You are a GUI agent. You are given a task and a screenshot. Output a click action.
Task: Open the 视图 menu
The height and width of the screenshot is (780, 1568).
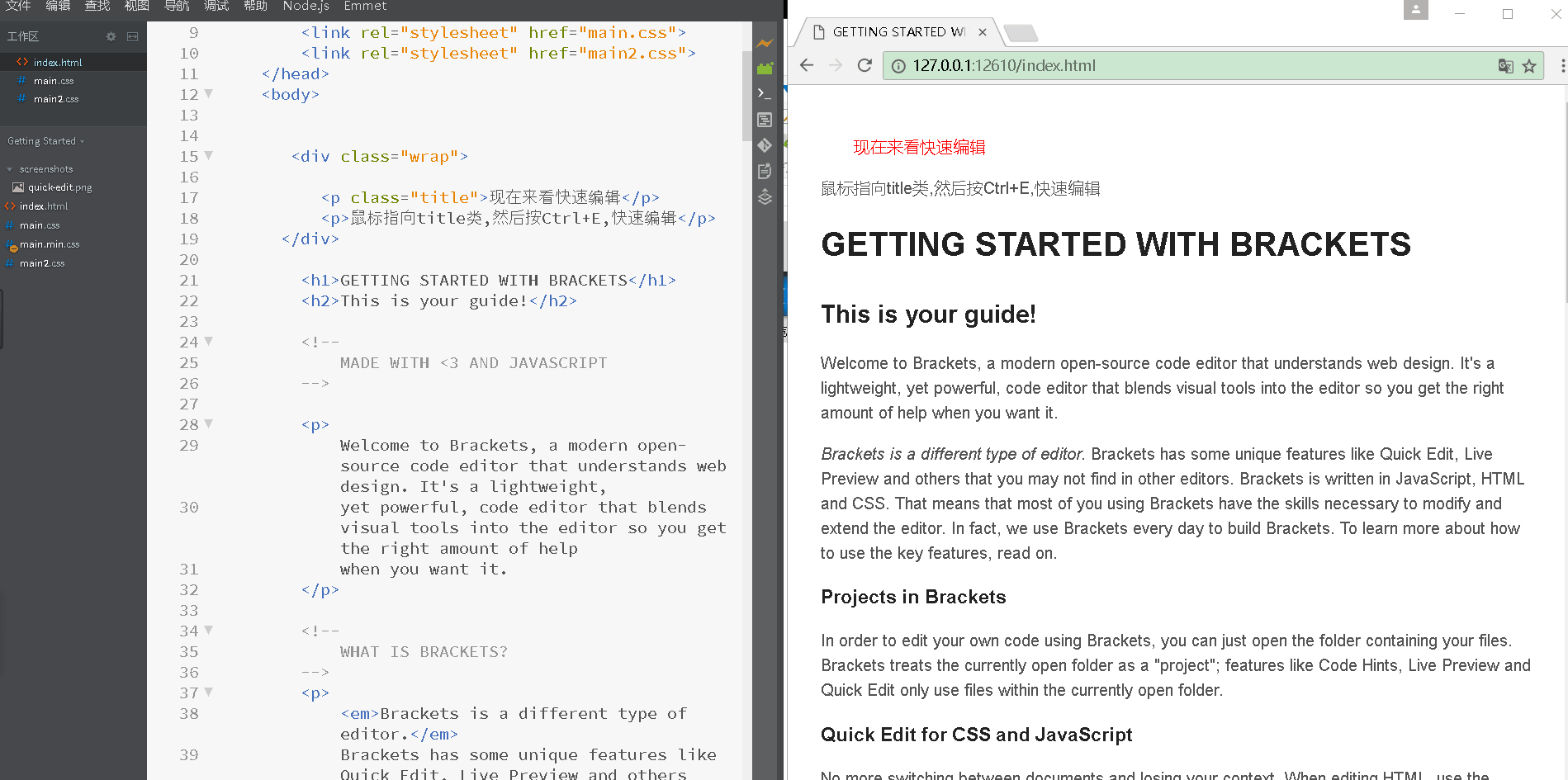tap(137, 6)
